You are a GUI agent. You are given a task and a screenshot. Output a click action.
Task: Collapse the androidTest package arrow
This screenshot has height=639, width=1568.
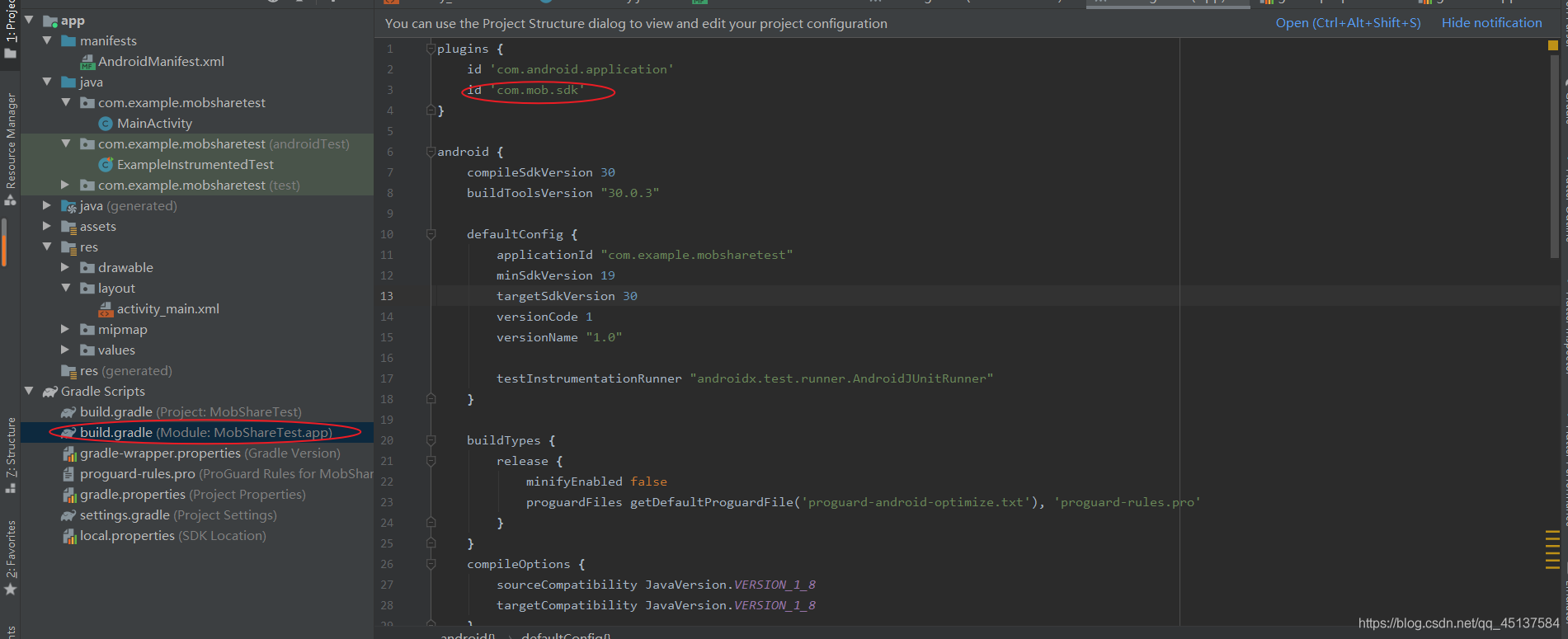66,143
